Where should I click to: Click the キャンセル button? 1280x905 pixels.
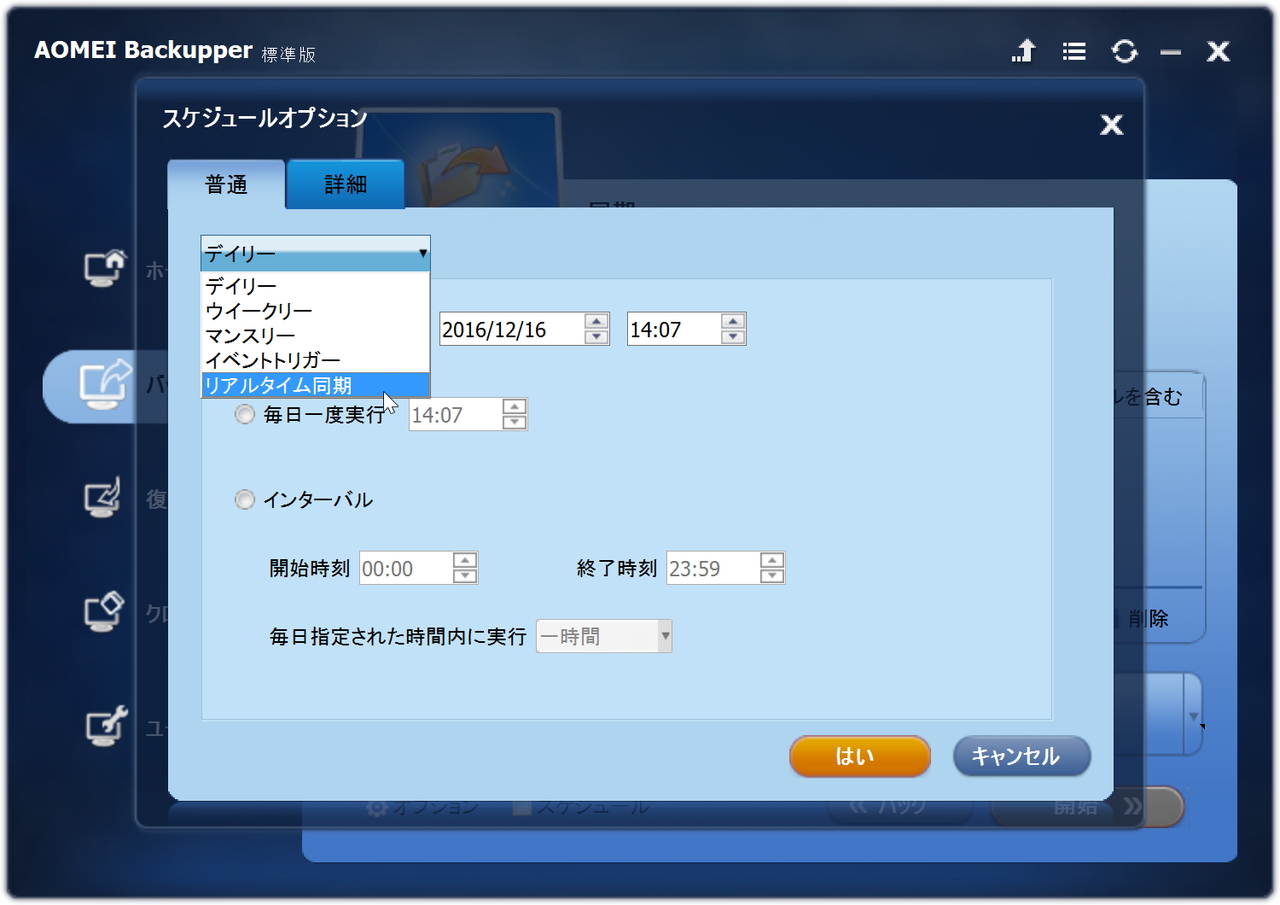coord(1021,756)
